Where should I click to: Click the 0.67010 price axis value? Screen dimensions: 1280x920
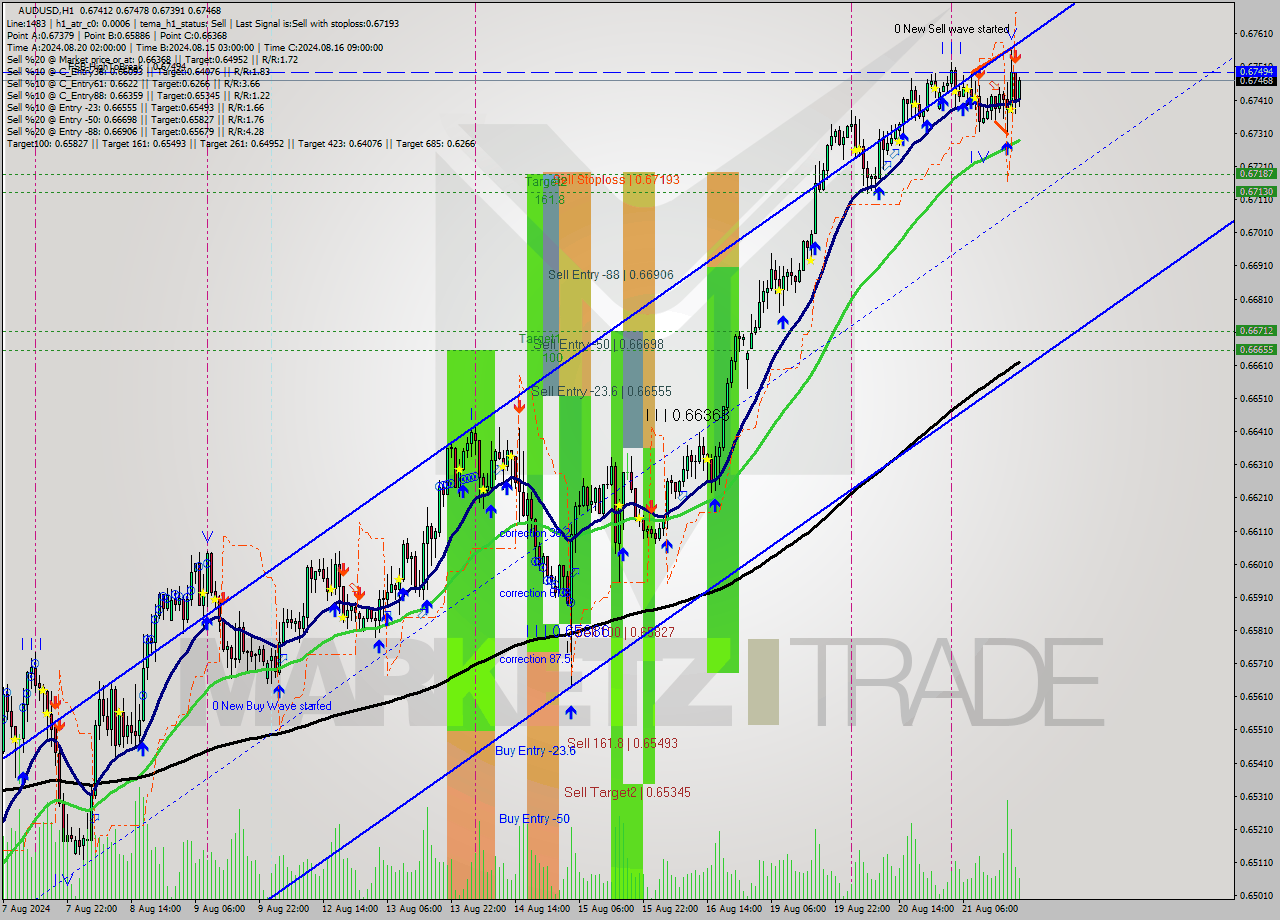click(1256, 232)
